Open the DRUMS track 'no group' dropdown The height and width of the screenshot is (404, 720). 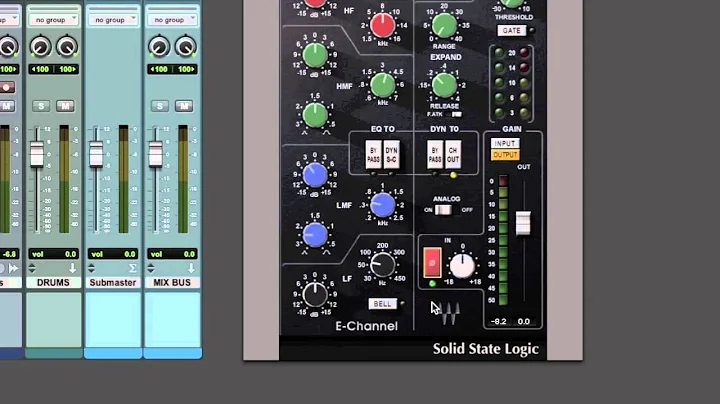53,20
